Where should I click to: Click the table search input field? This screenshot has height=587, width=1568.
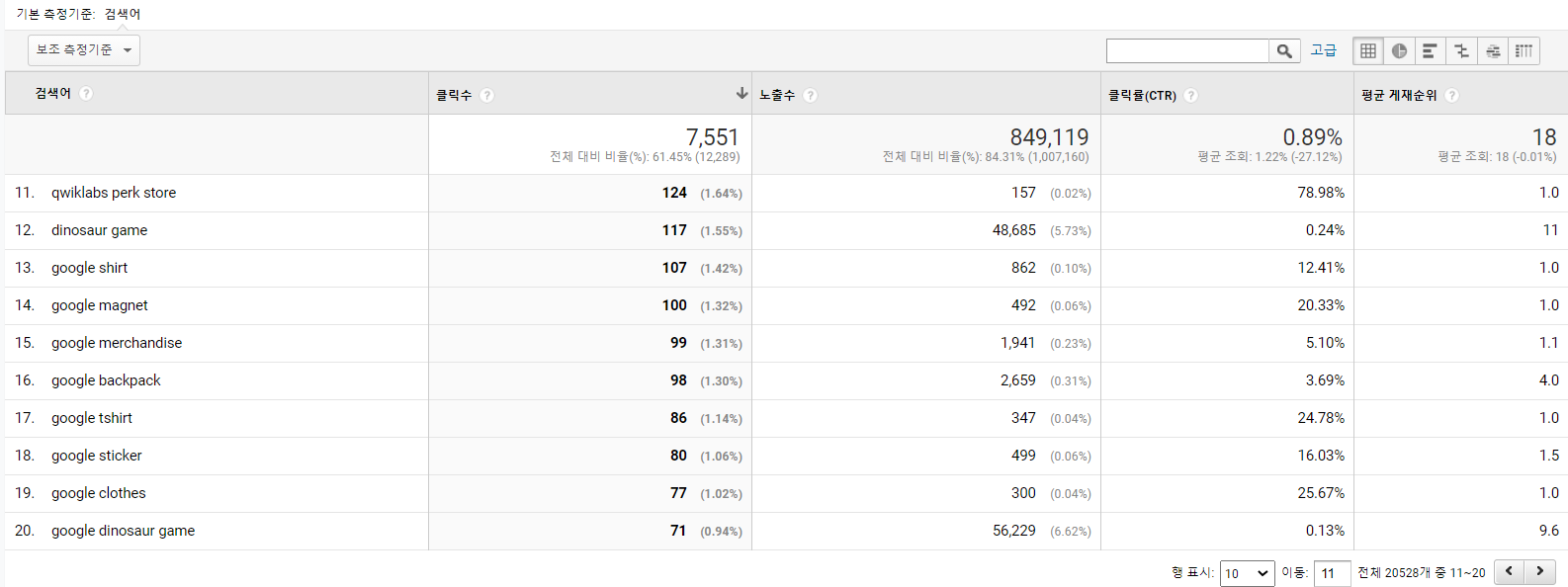[x=1187, y=50]
